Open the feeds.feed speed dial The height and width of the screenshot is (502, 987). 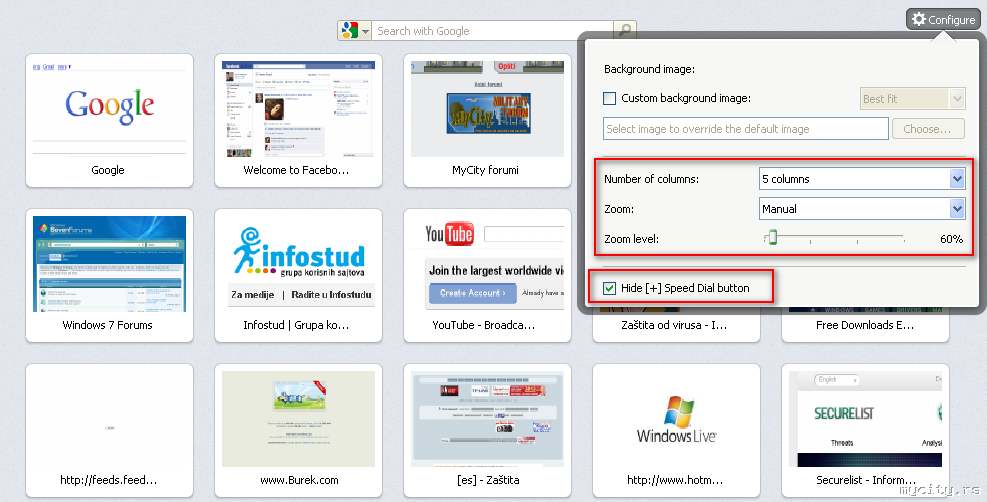click(x=110, y=430)
